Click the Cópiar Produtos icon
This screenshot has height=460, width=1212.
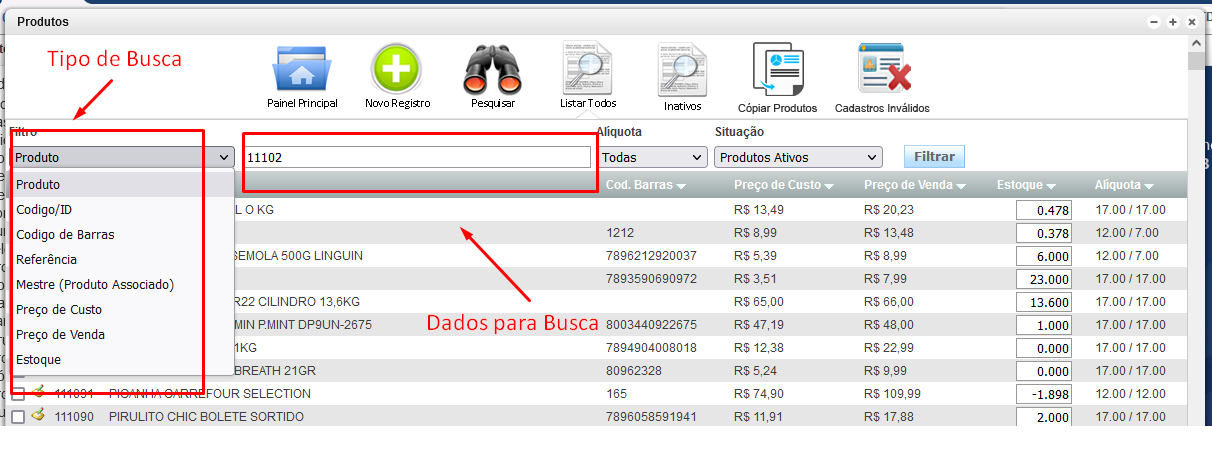click(777, 72)
